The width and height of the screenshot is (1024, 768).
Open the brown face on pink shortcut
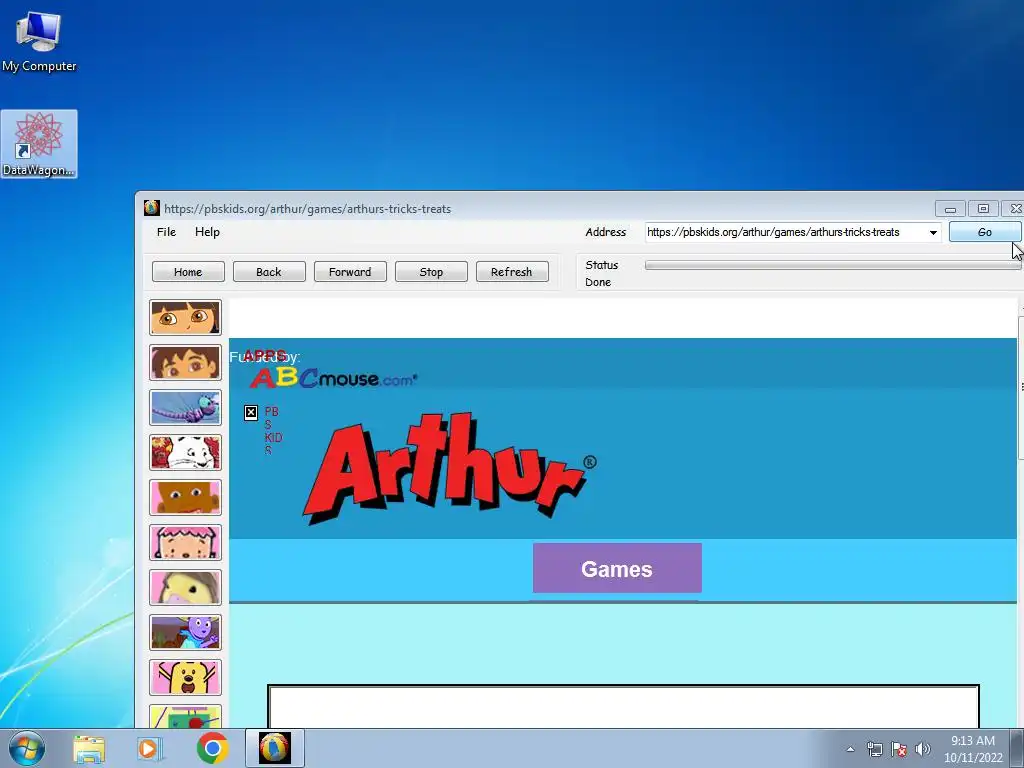click(x=185, y=498)
